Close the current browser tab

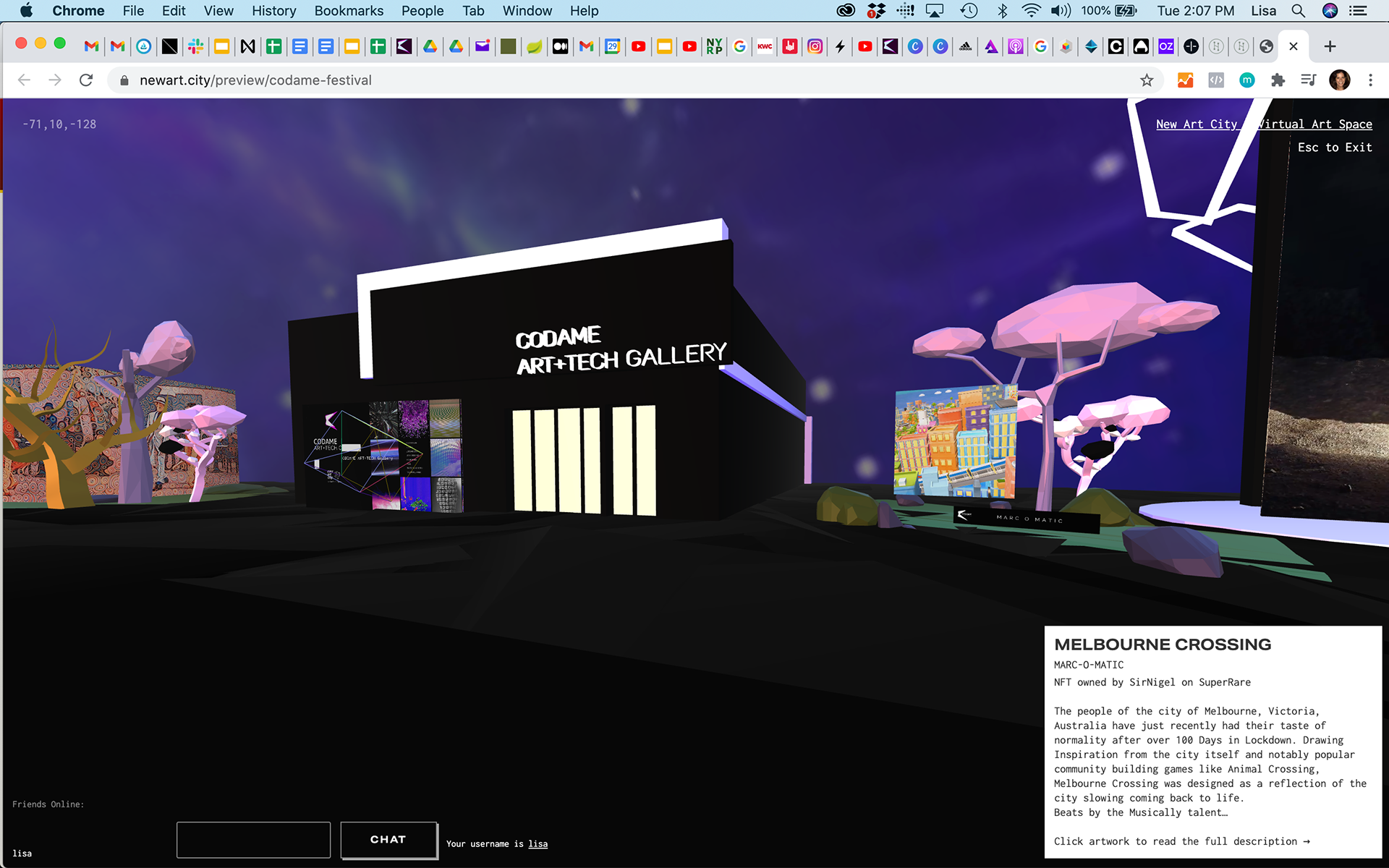[1294, 46]
